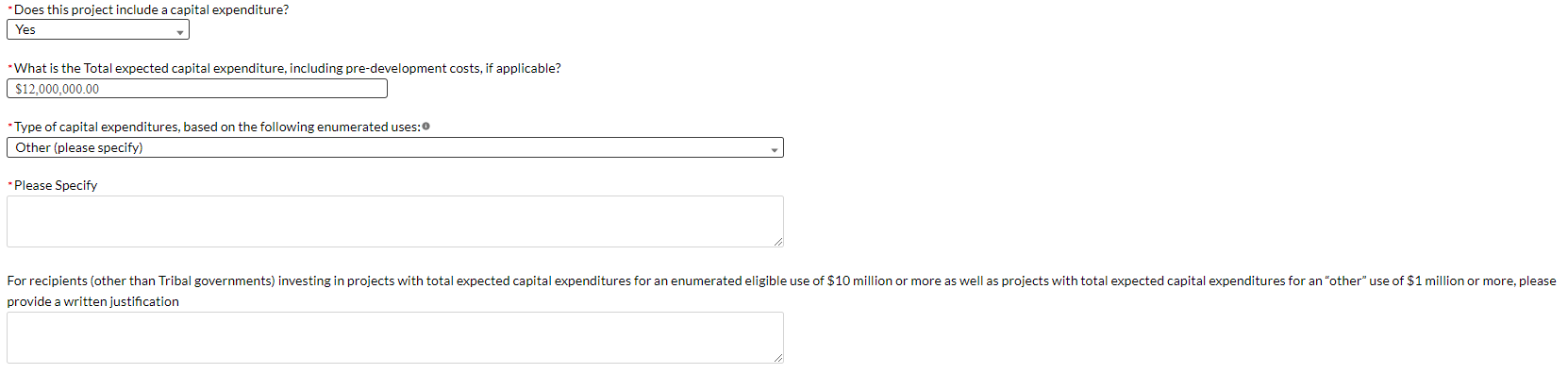1568x374 pixels.
Task: Click the required asterisk before Please Specify
Action: click(9, 183)
